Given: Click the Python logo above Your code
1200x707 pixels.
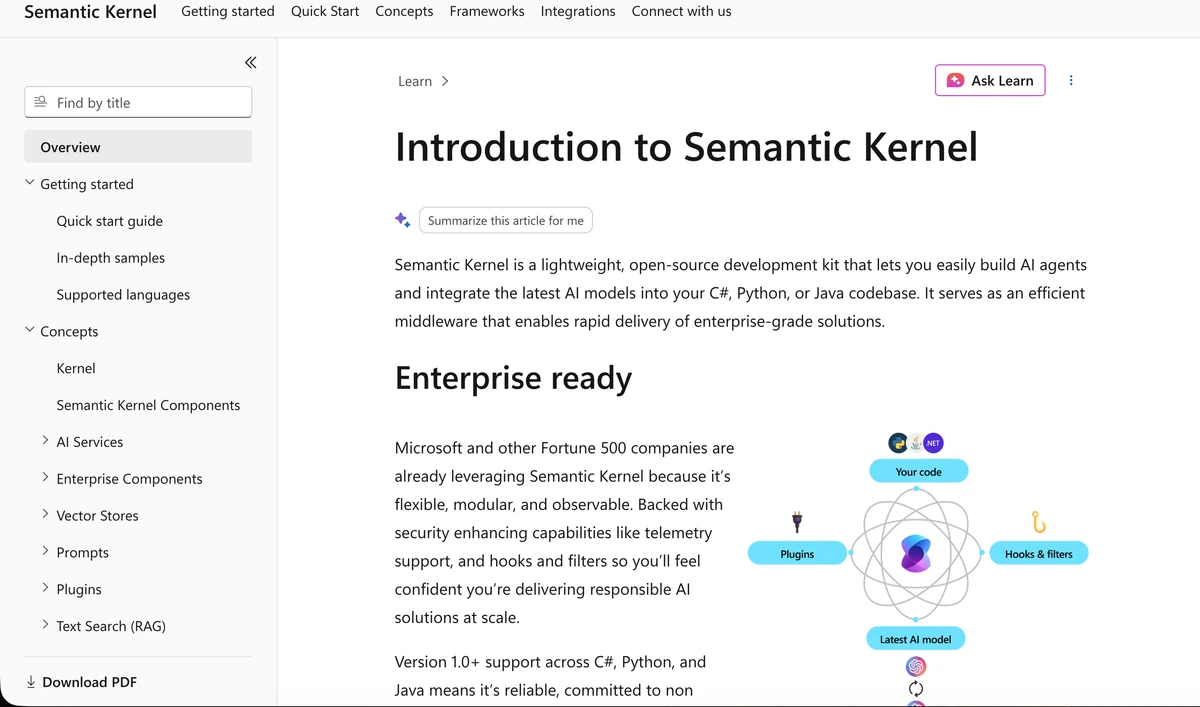Looking at the screenshot, I should 898,443.
